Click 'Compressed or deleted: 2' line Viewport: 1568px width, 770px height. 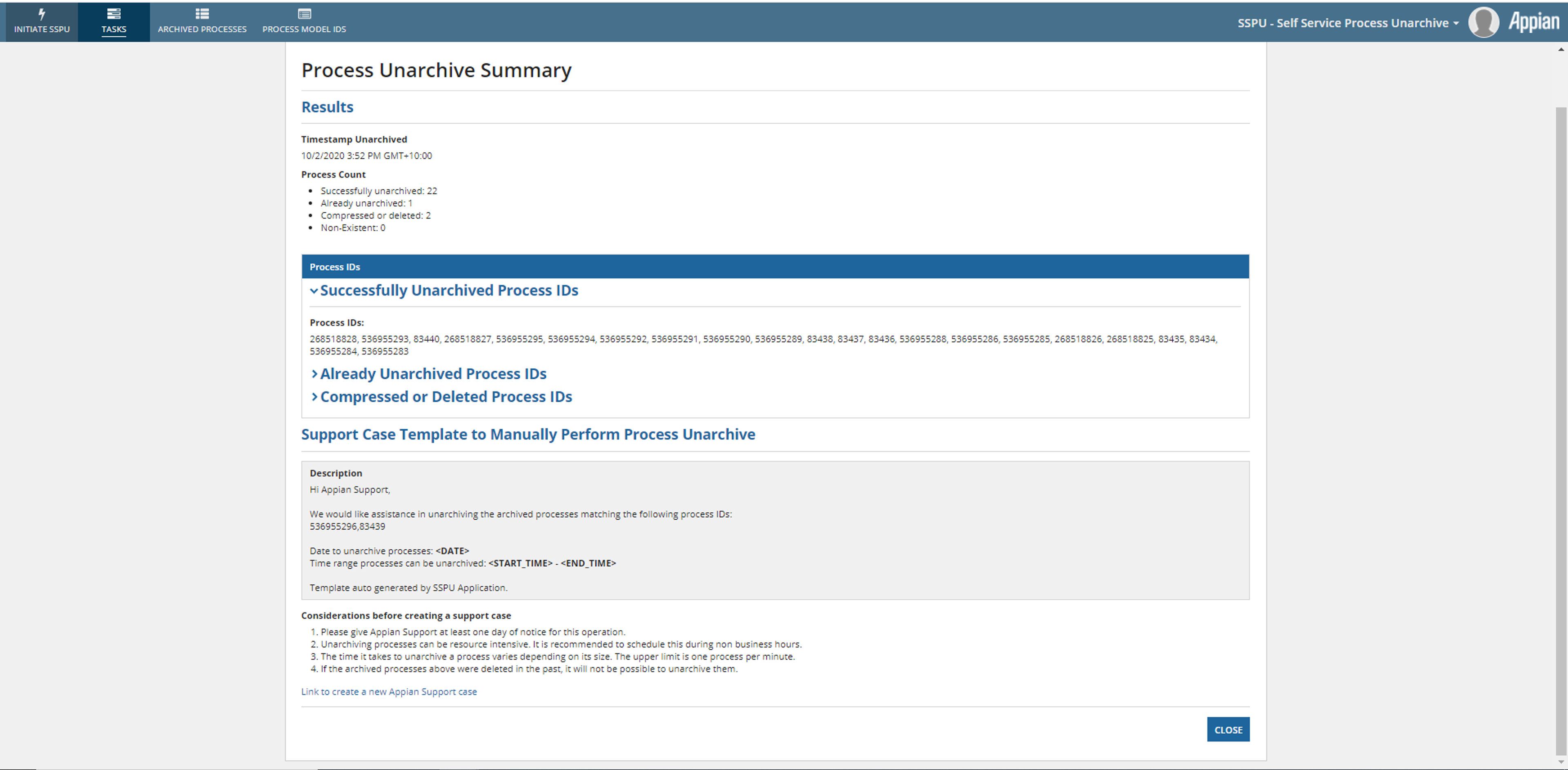click(x=376, y=216)
